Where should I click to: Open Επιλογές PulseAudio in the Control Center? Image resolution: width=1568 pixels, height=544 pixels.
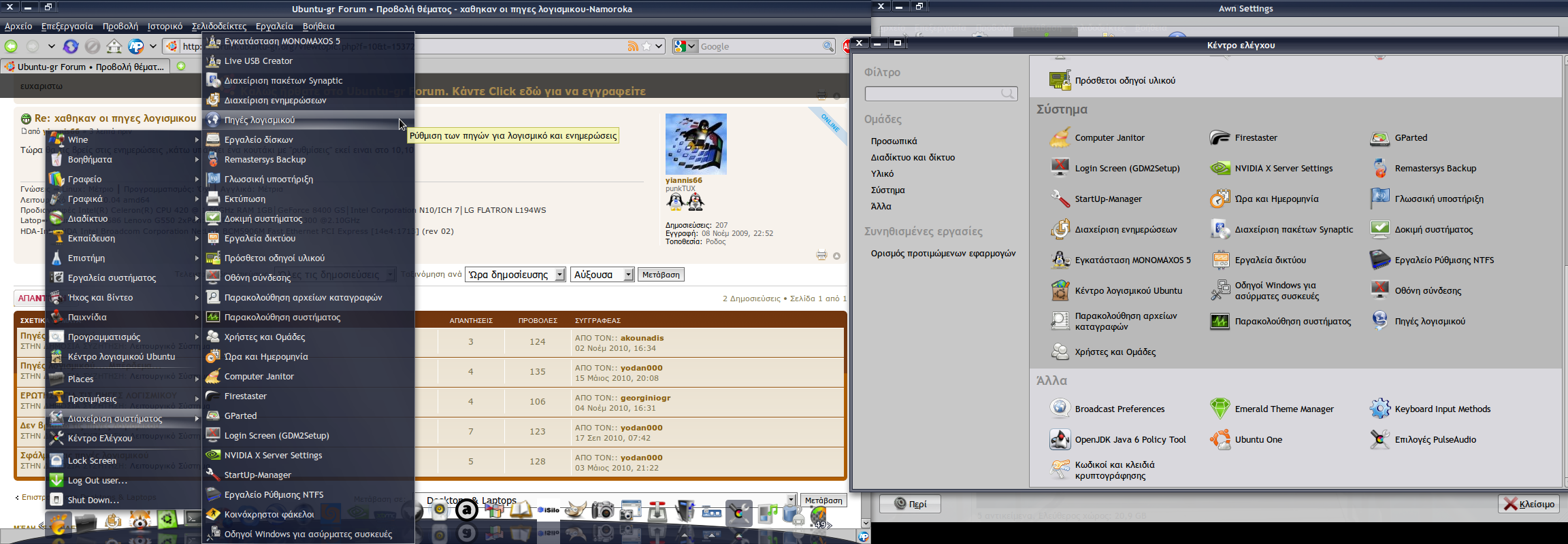[1423, 439]
